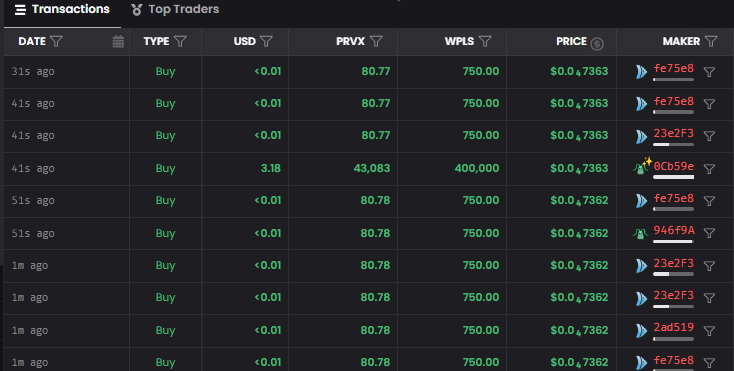
Task: Select the 400,000 WPLS amount cell
Action: pyautogui.click(x=477, y=168)
